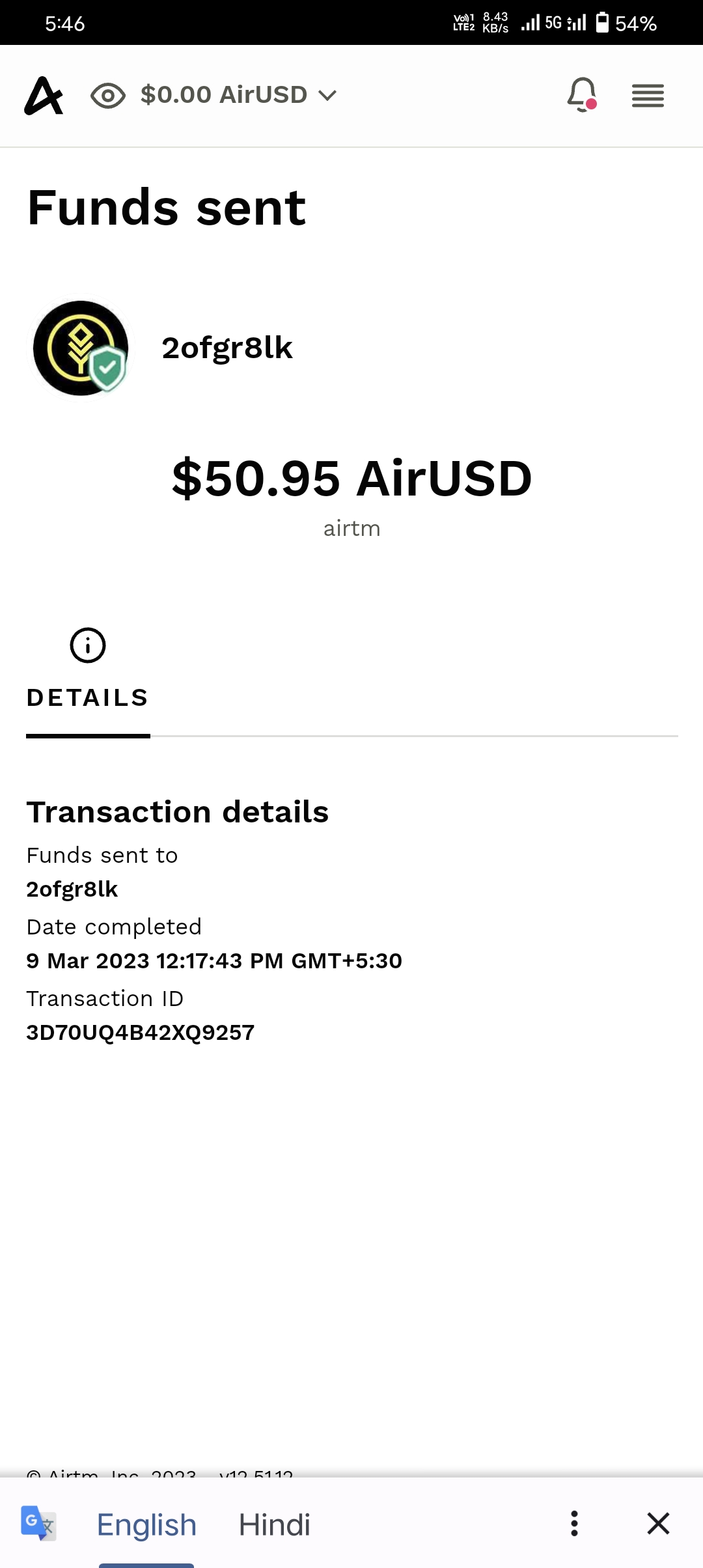
Task: Tap the $50.95 AirUSD amount
Action: [x=351, y=479]
